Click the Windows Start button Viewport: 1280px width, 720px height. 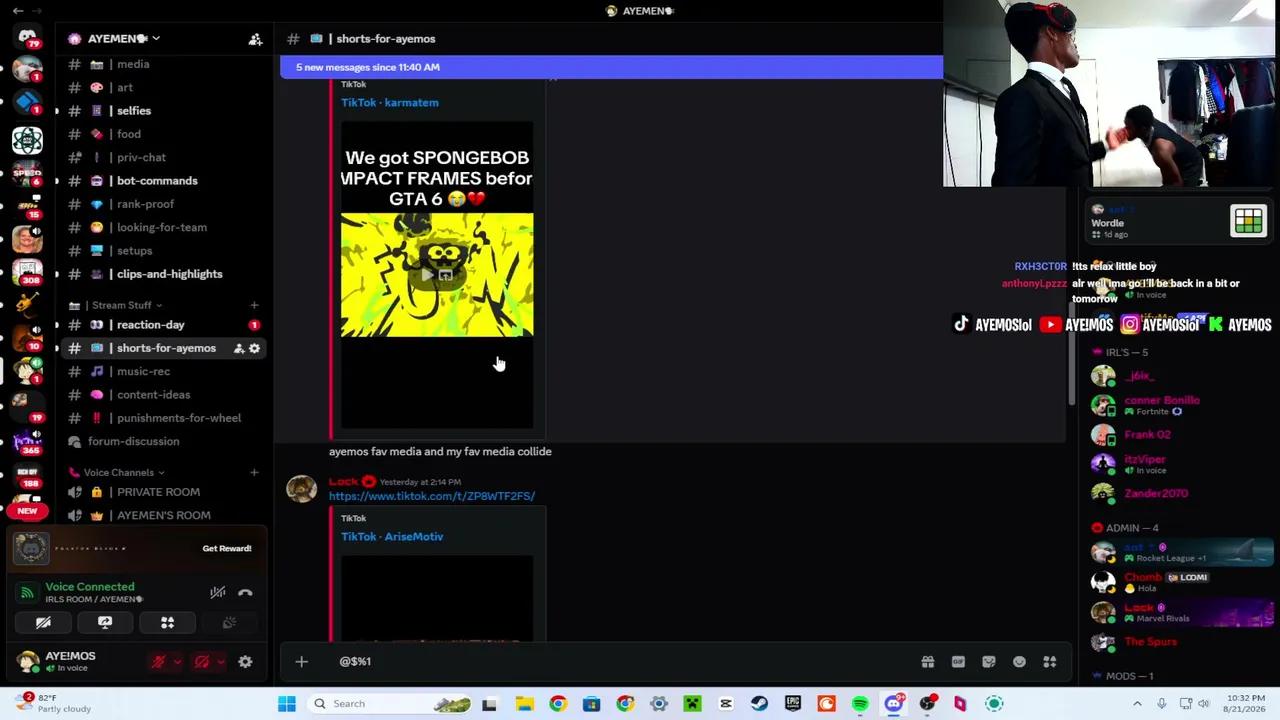tap(287, 704)
